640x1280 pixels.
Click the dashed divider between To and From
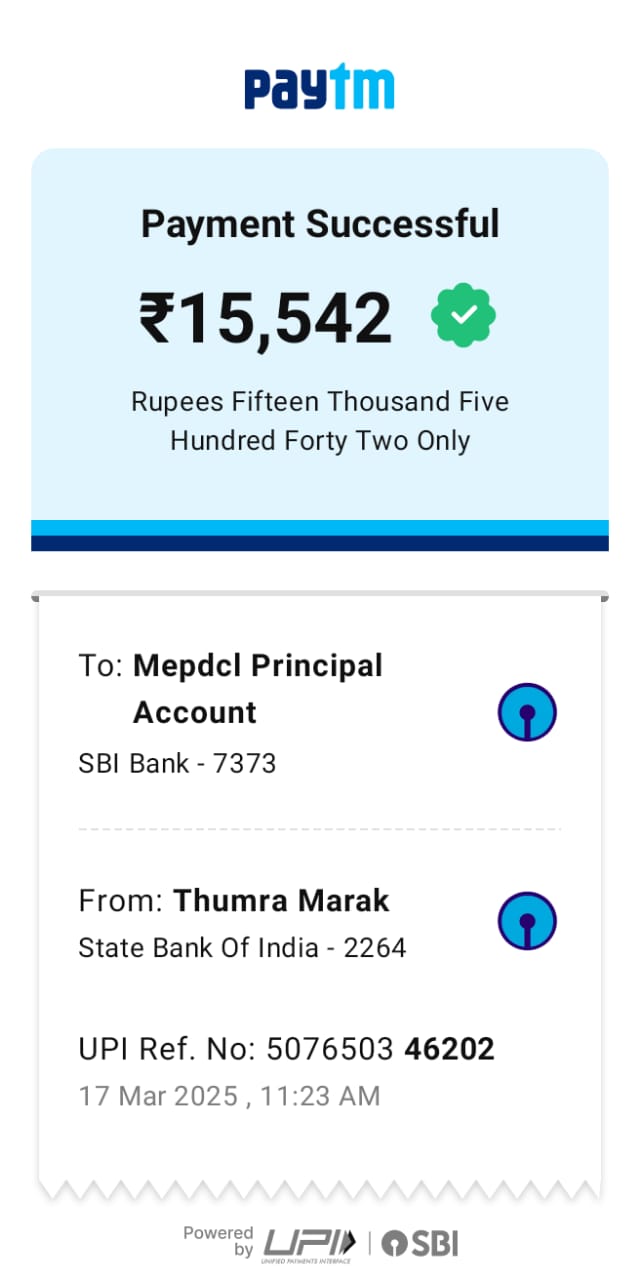(320, 829)
